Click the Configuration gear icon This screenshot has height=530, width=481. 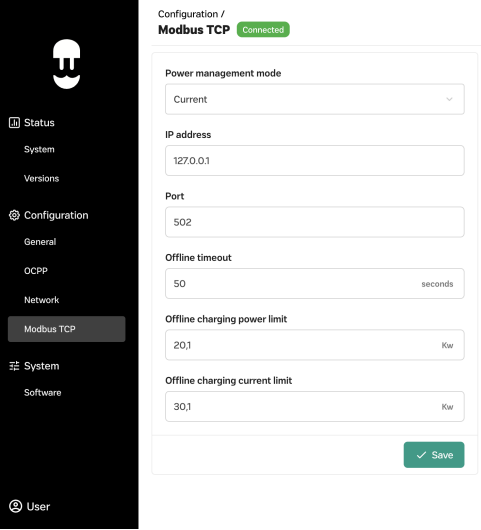[14, 215]
